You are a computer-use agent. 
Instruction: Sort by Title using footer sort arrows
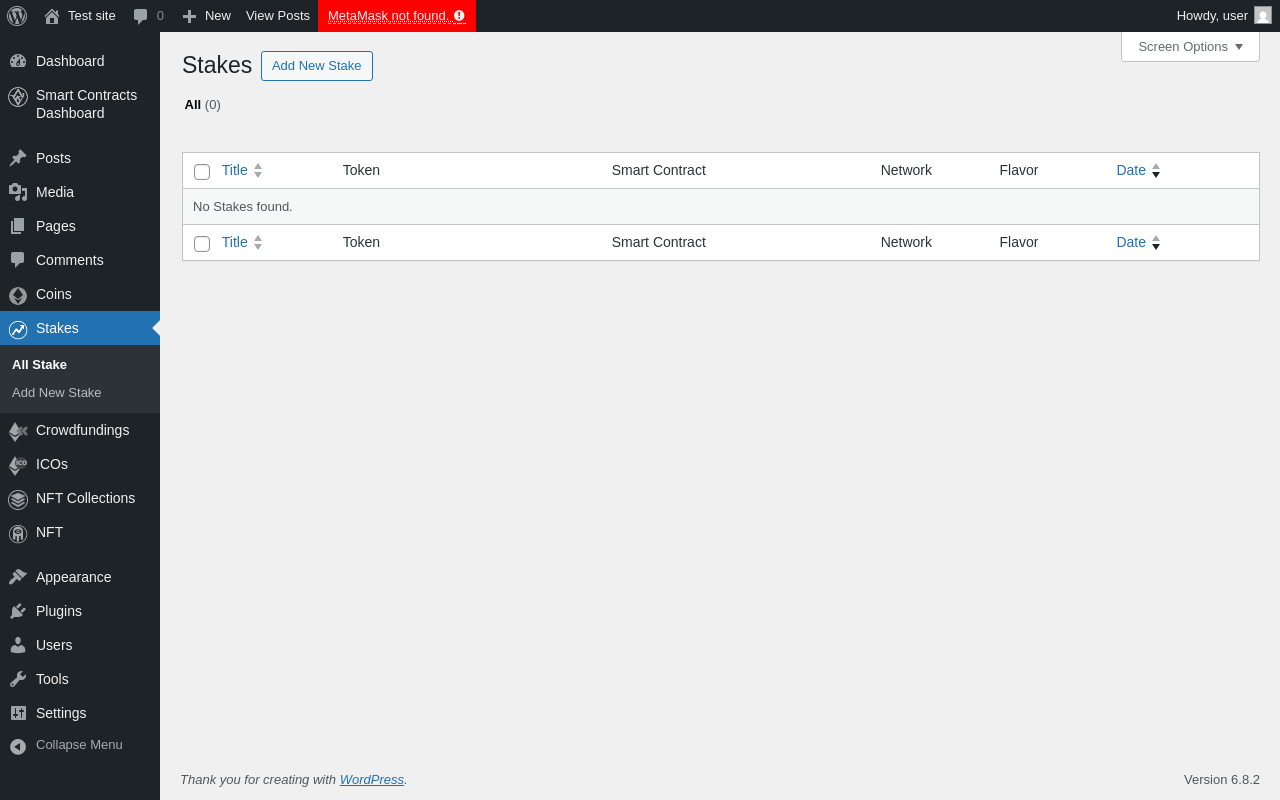point(258,243)
